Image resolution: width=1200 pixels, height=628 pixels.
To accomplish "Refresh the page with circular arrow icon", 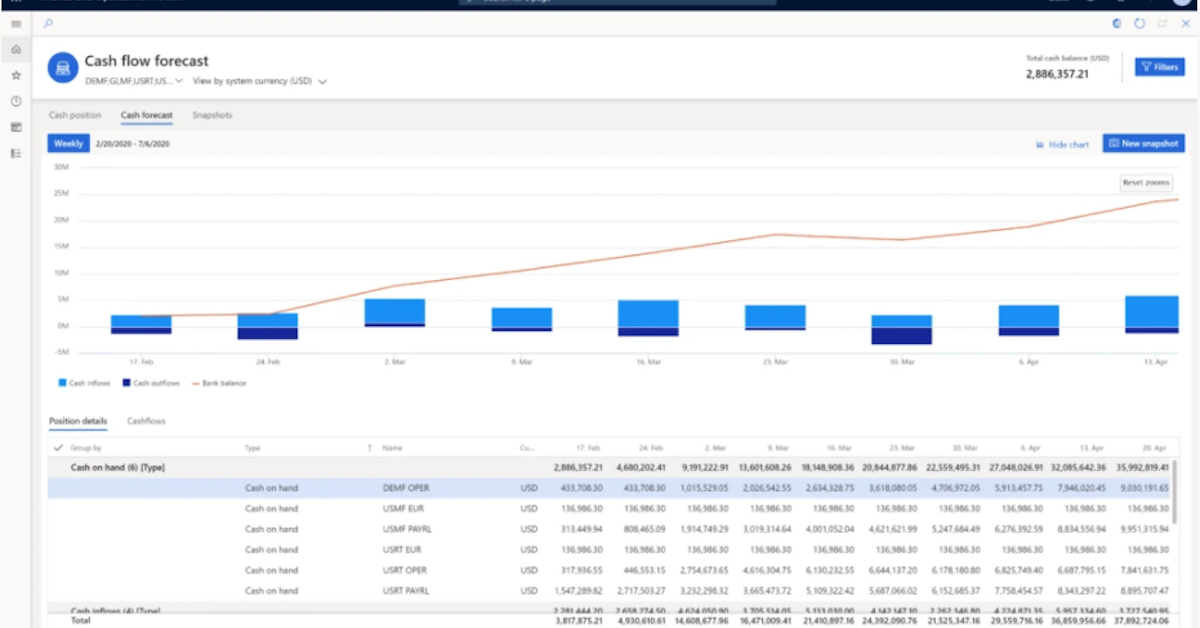I will click(1140, 23).
